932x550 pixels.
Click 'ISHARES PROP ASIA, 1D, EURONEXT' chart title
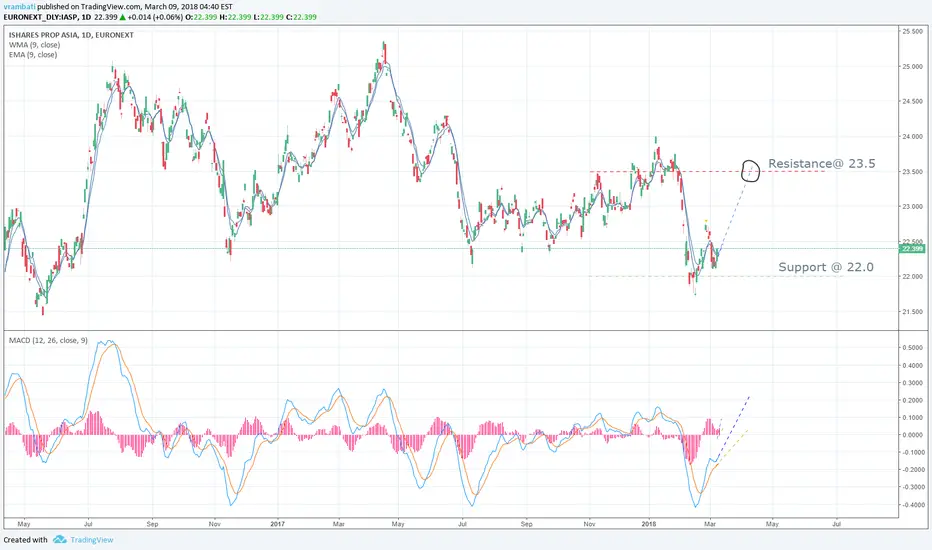pyautogui.click(x=71, y=35)
